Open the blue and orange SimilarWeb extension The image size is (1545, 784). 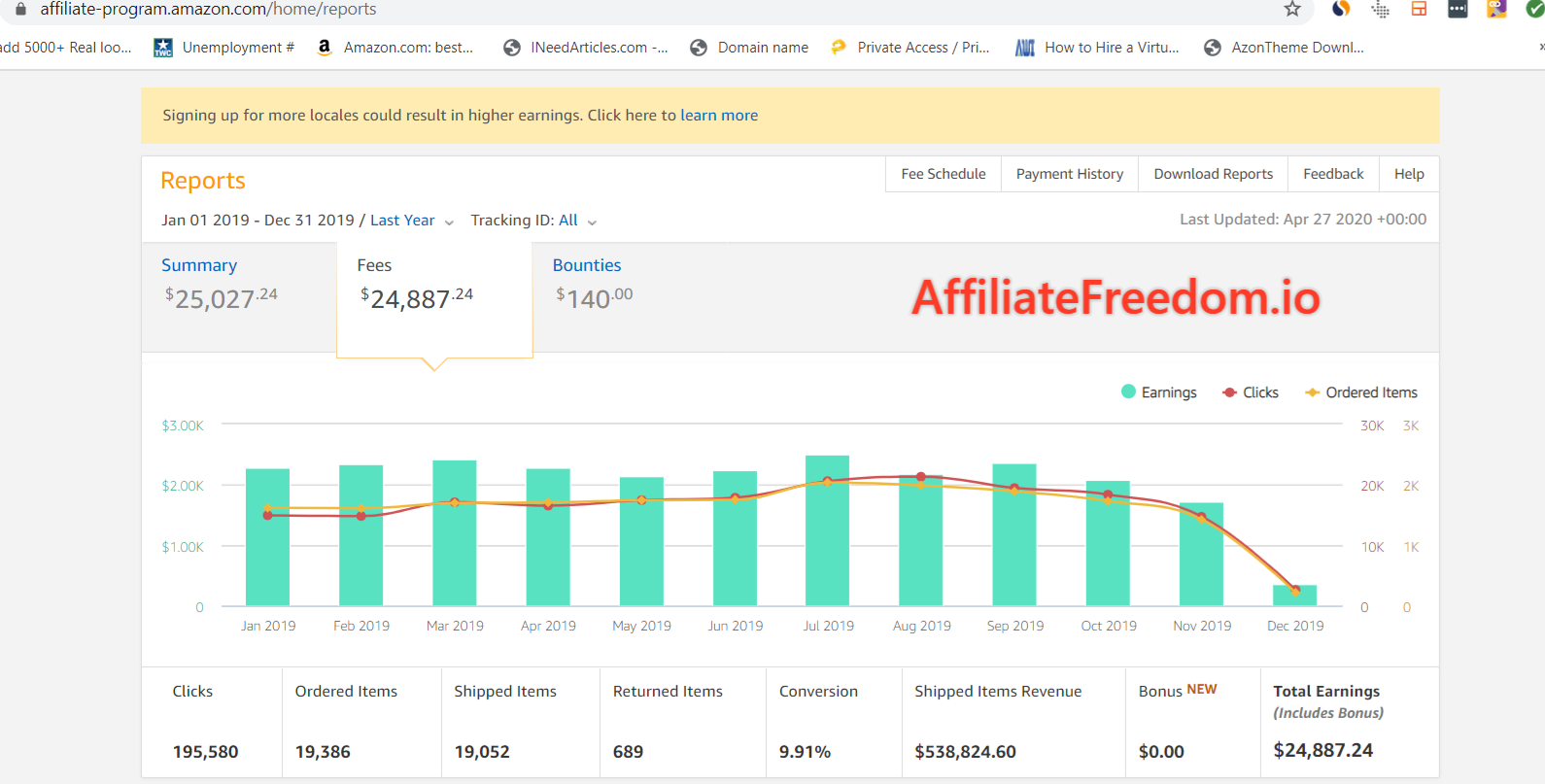pyautogui.click(x=1341, y=9)
